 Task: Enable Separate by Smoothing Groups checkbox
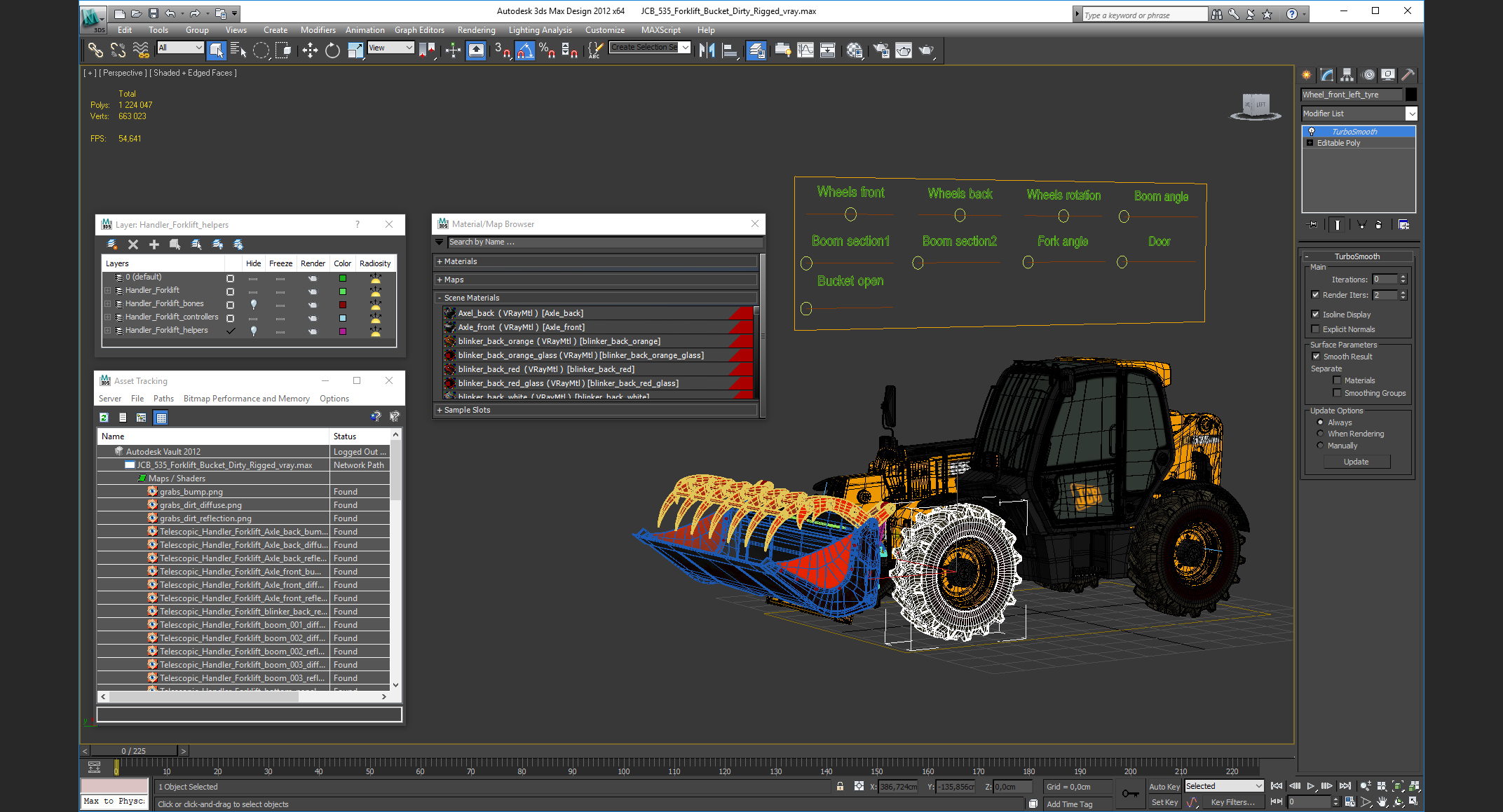(1337, 393)
